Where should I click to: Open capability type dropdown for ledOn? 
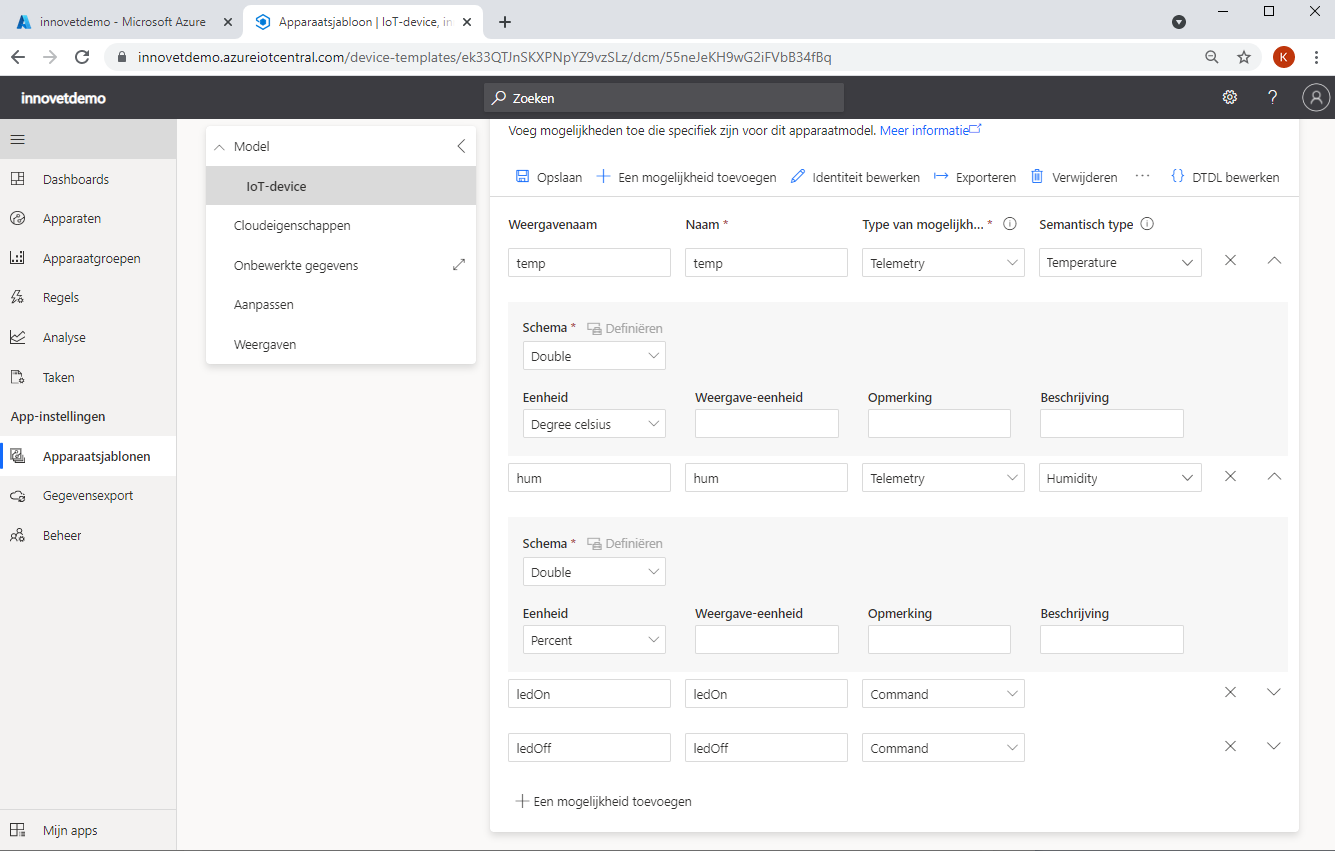pos(943,694)
